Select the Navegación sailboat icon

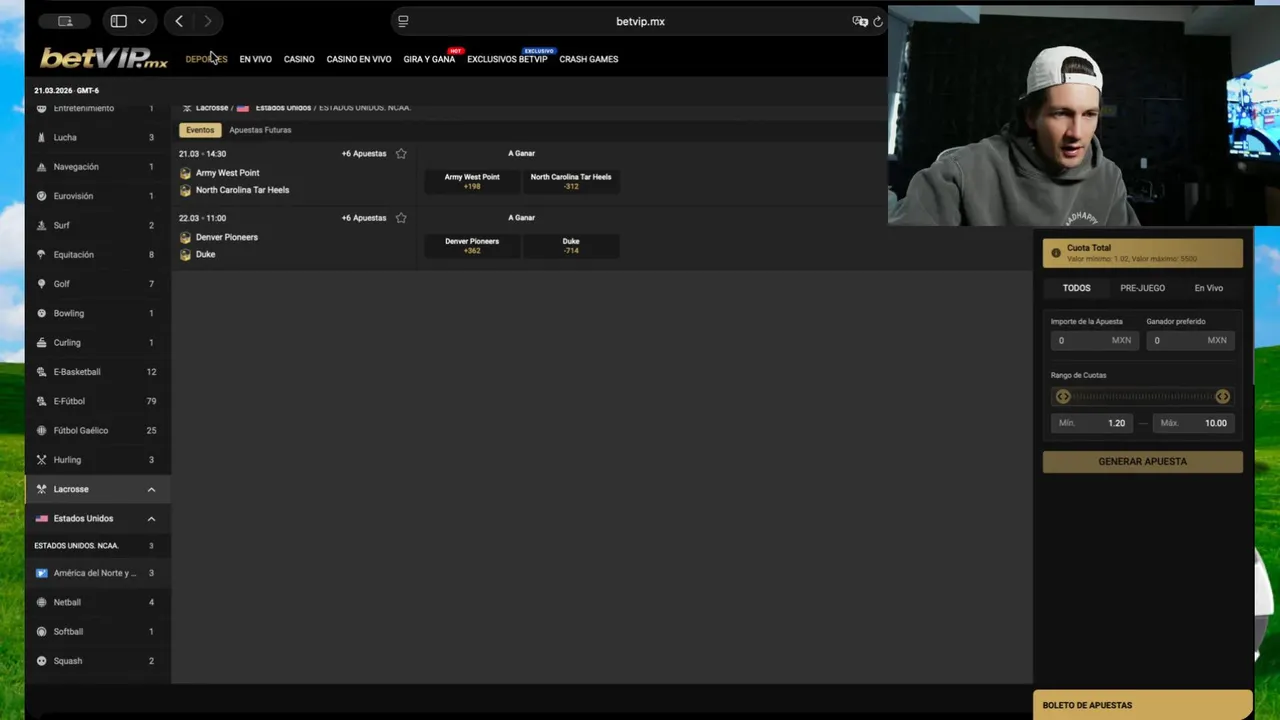pyautogui.click(x=41, y=167)
